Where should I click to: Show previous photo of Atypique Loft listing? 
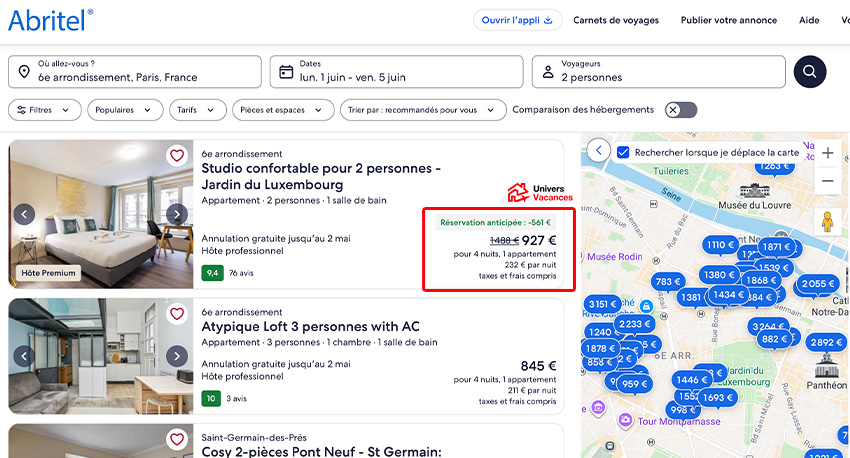coord(24,356)
